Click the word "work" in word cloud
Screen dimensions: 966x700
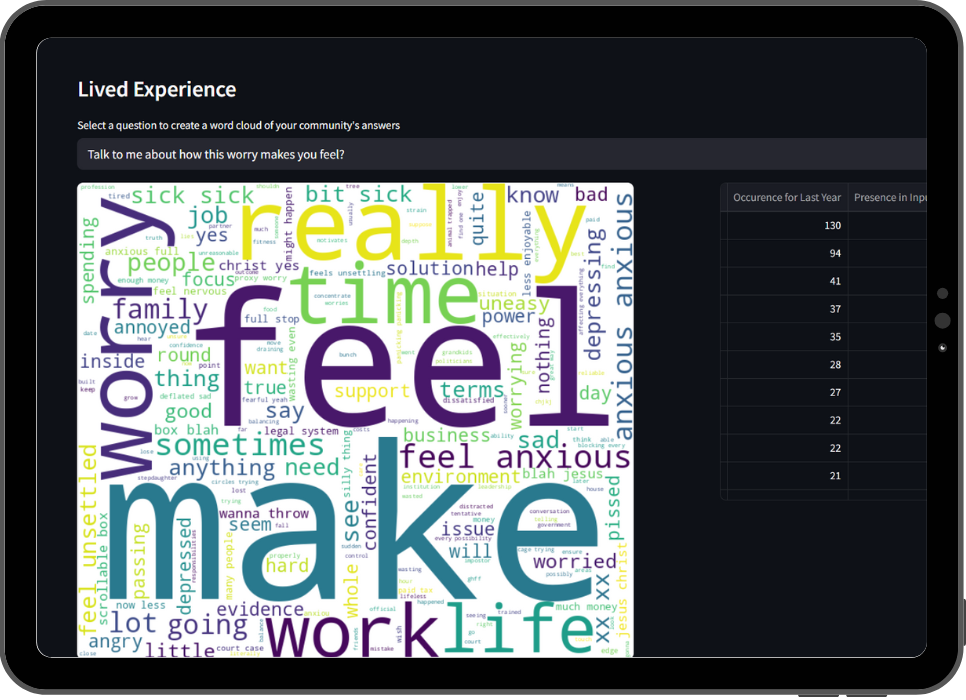point(349,632)
